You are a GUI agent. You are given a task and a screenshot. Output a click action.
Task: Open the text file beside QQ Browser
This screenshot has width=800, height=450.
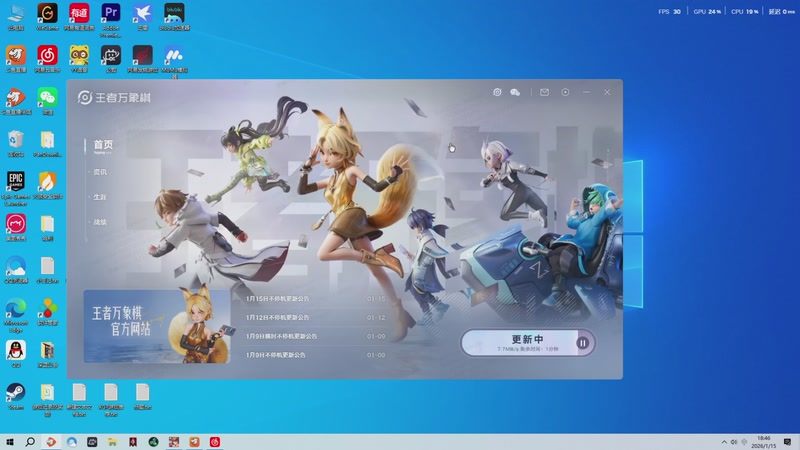tap(47, 270)
